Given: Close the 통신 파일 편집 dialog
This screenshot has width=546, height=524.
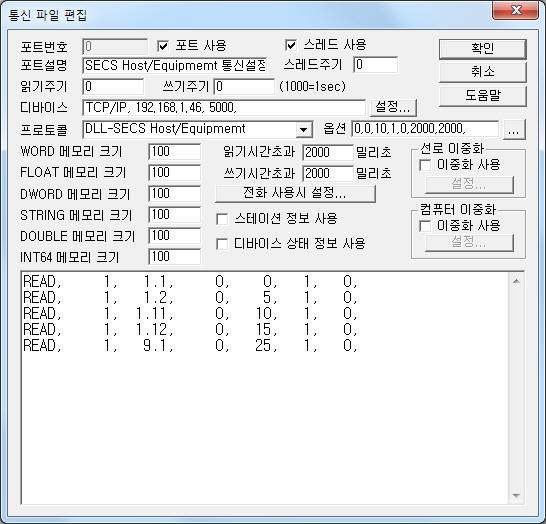Looking at the screenshot, I should [x=516, y=10].
